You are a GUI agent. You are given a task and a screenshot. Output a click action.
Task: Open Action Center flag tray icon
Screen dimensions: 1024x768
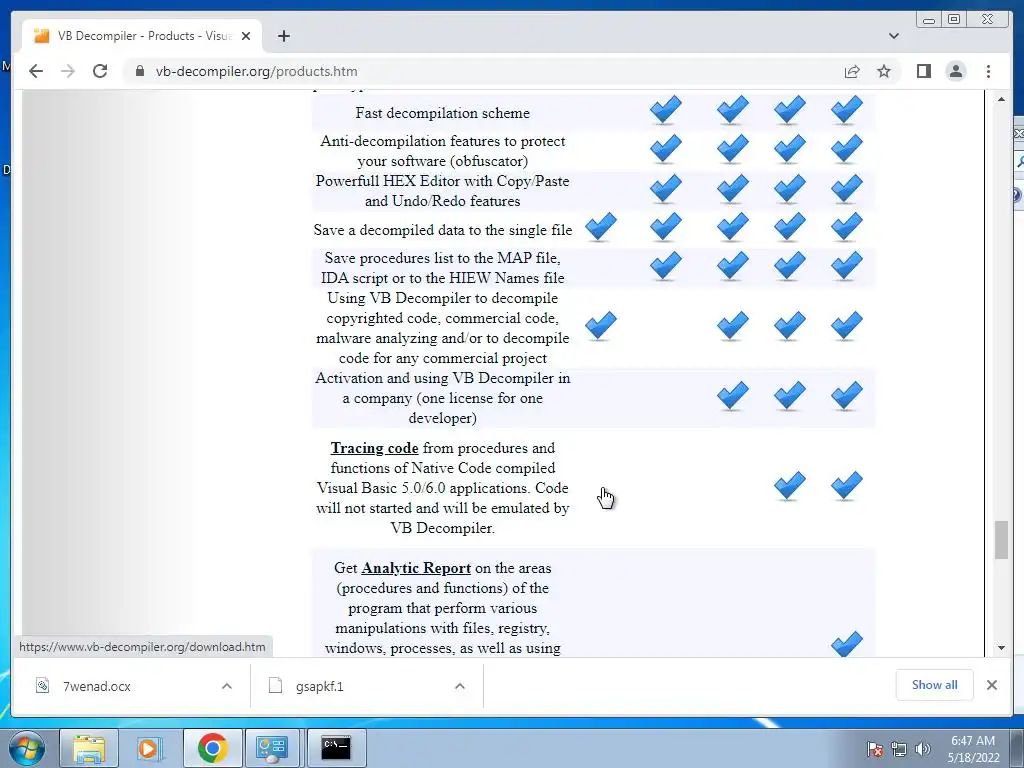pos(874,749)
